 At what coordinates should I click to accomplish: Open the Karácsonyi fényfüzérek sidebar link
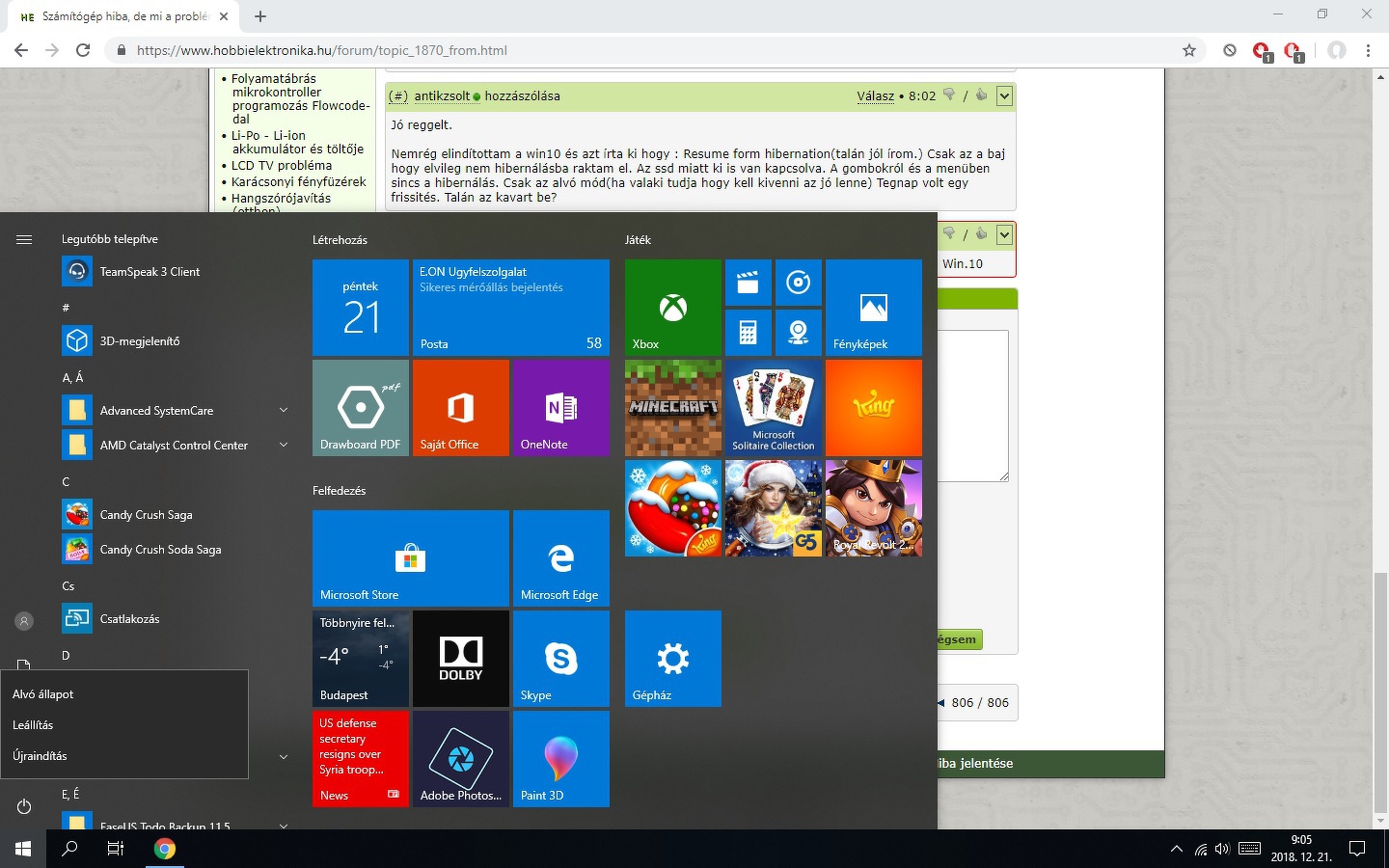[x=299, y=181]
